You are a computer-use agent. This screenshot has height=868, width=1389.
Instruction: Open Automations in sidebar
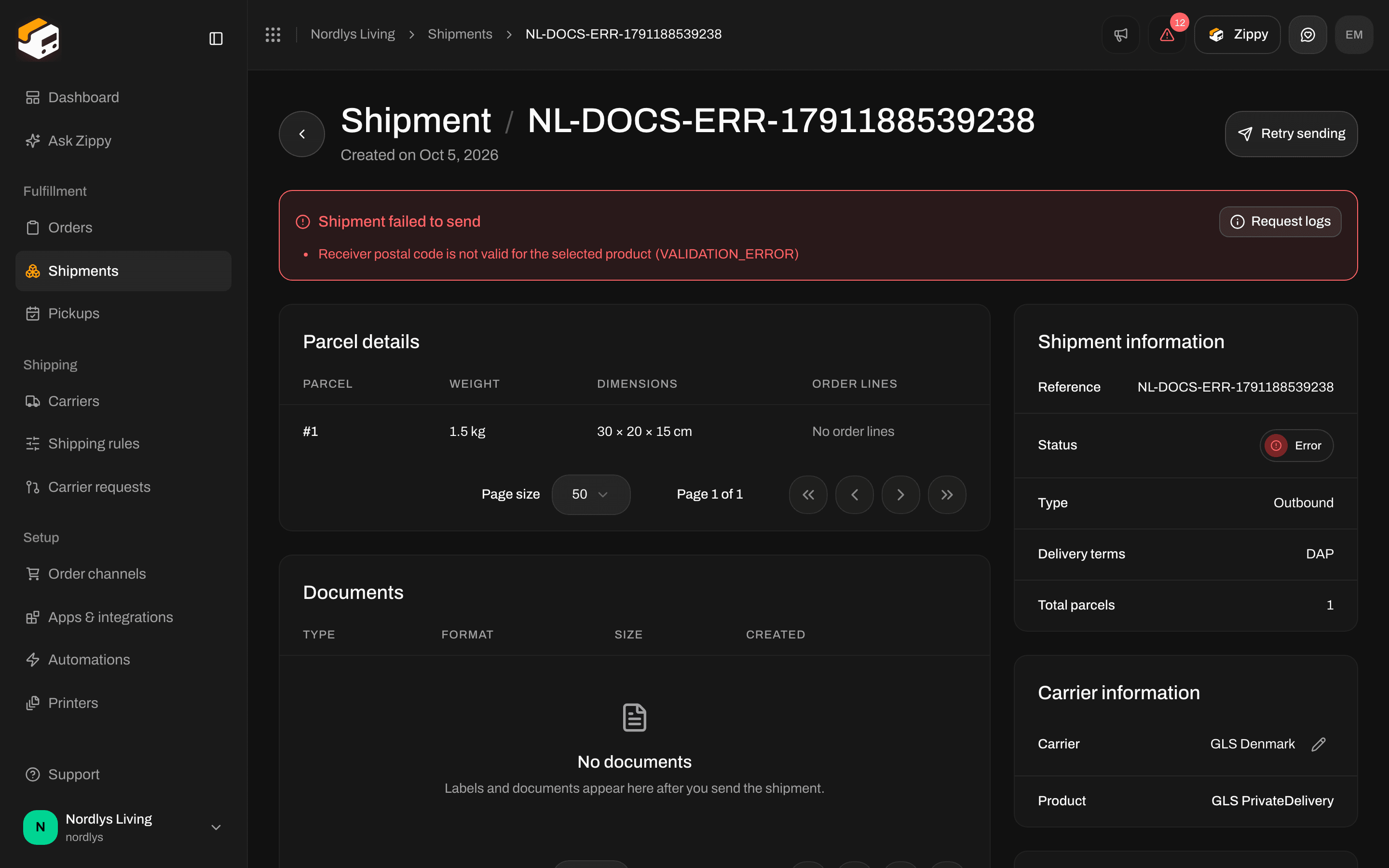click(x=123, y=660)
